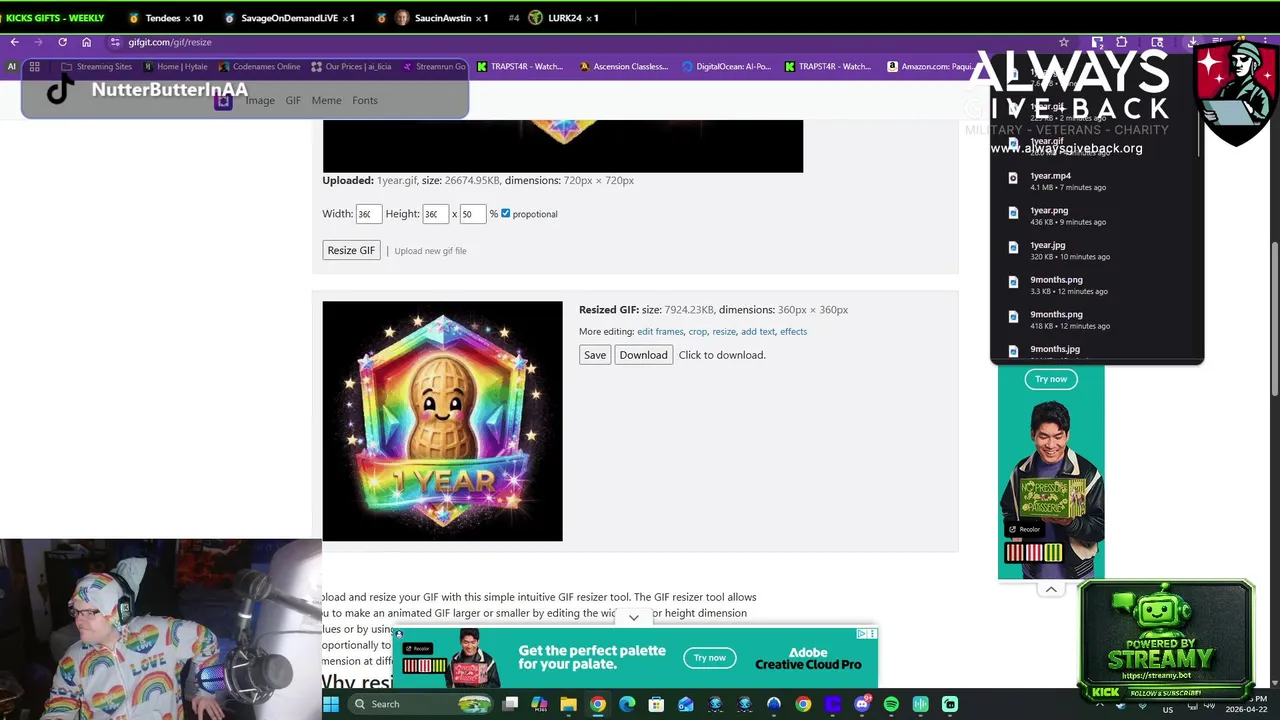Open Discord from taskbar

(862, 704)
